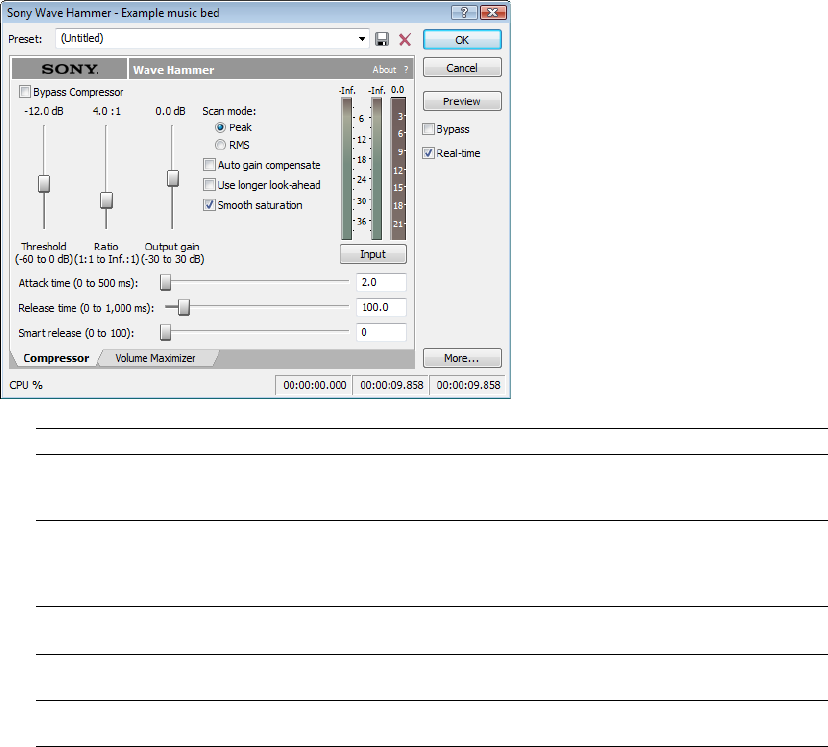This screenshot has width=828, height=747.
Task: Click the right input level meter
Action: pos(377,168)
